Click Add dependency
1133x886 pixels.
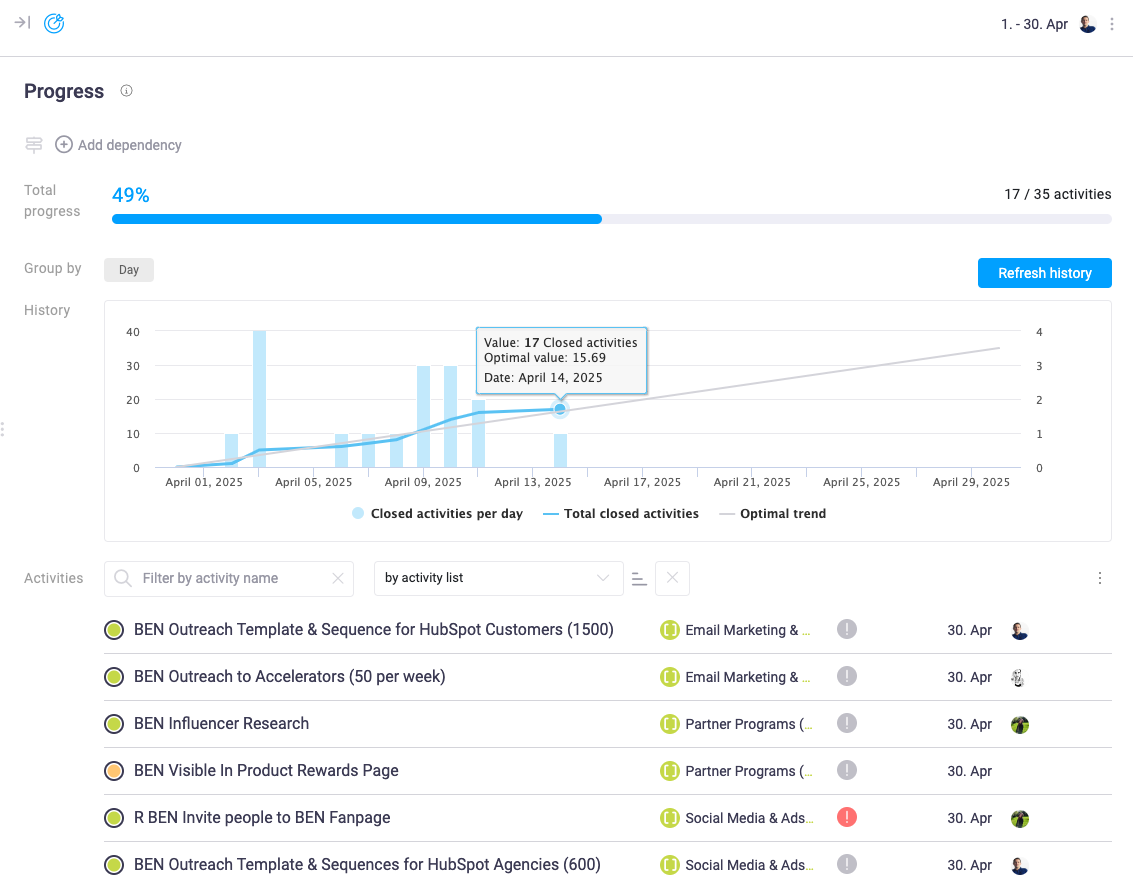(x=119, y=145)
